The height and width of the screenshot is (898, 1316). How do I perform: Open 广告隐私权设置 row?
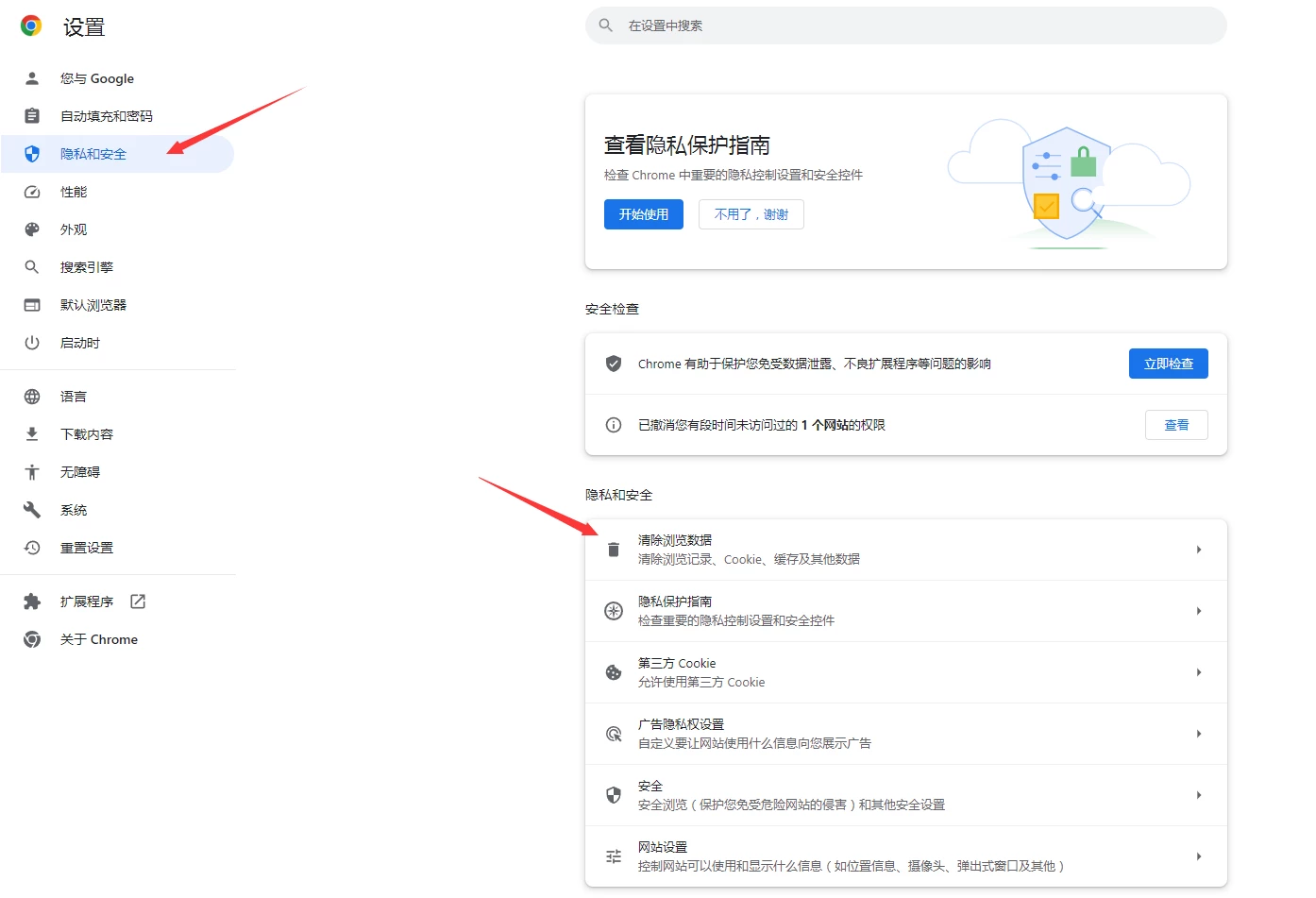point(906,734)
